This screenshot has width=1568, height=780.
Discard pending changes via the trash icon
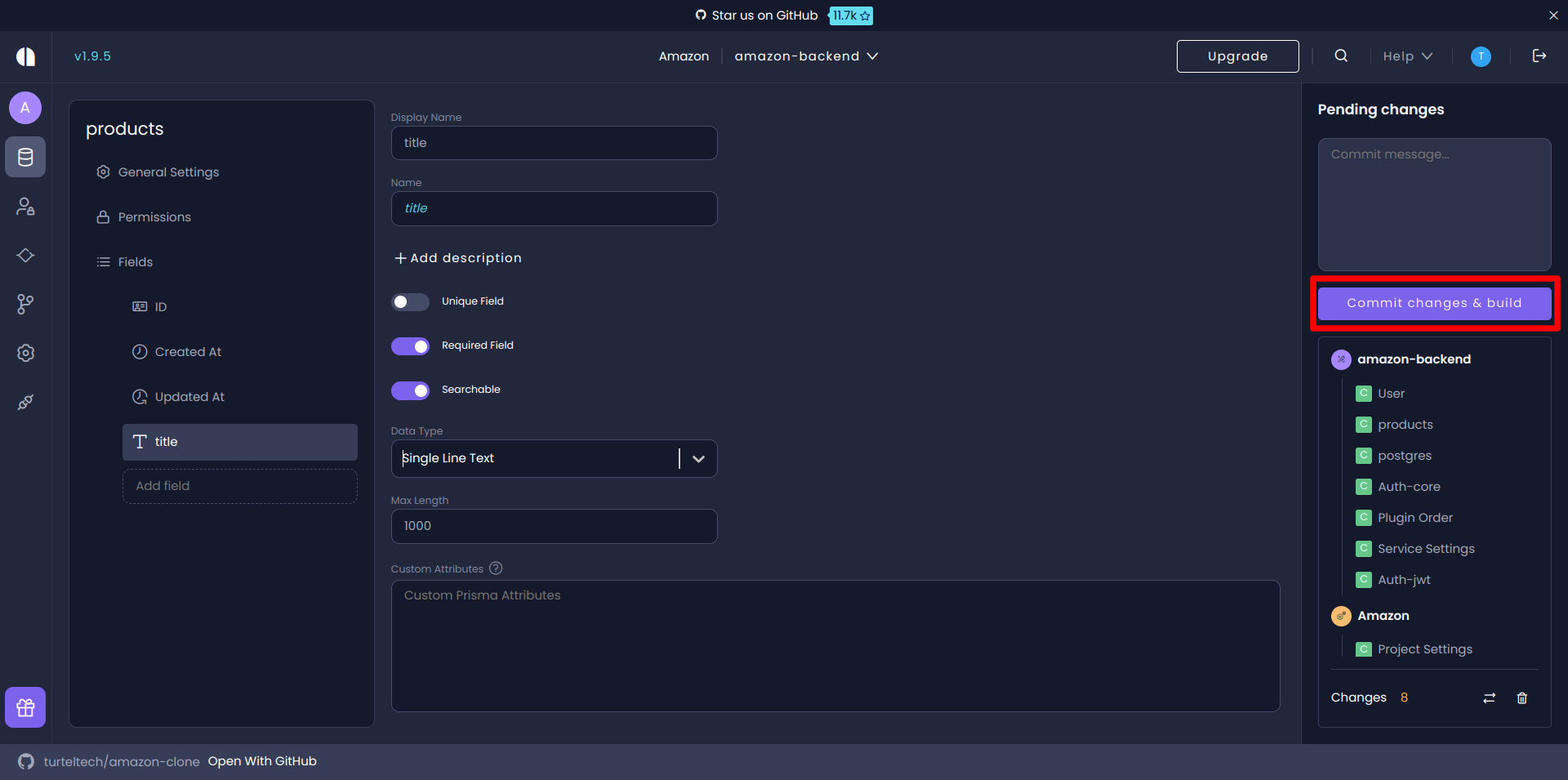point(1521,698)
